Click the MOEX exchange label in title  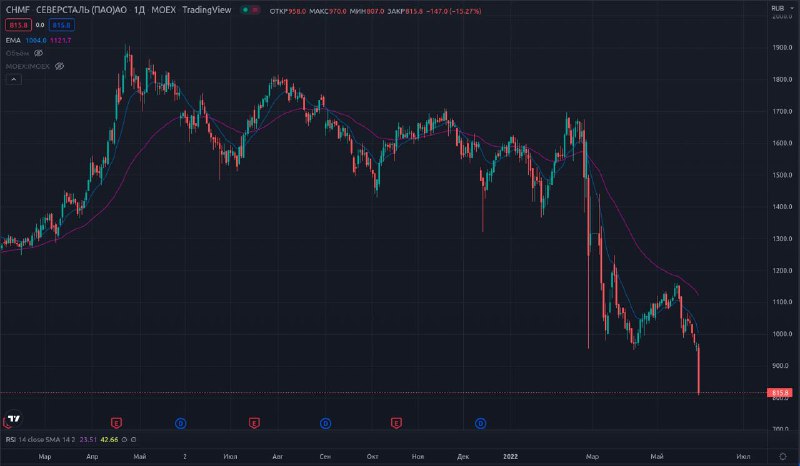pyautogui.click(x=163, y=10)
